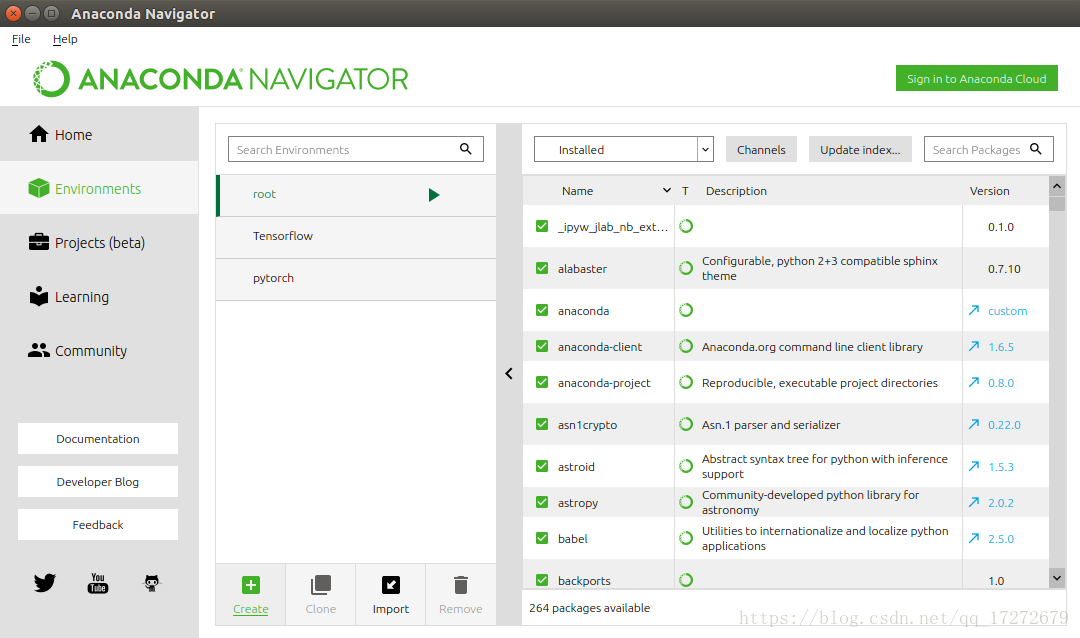Click the type icon for anaconda-client

point(686,346)
